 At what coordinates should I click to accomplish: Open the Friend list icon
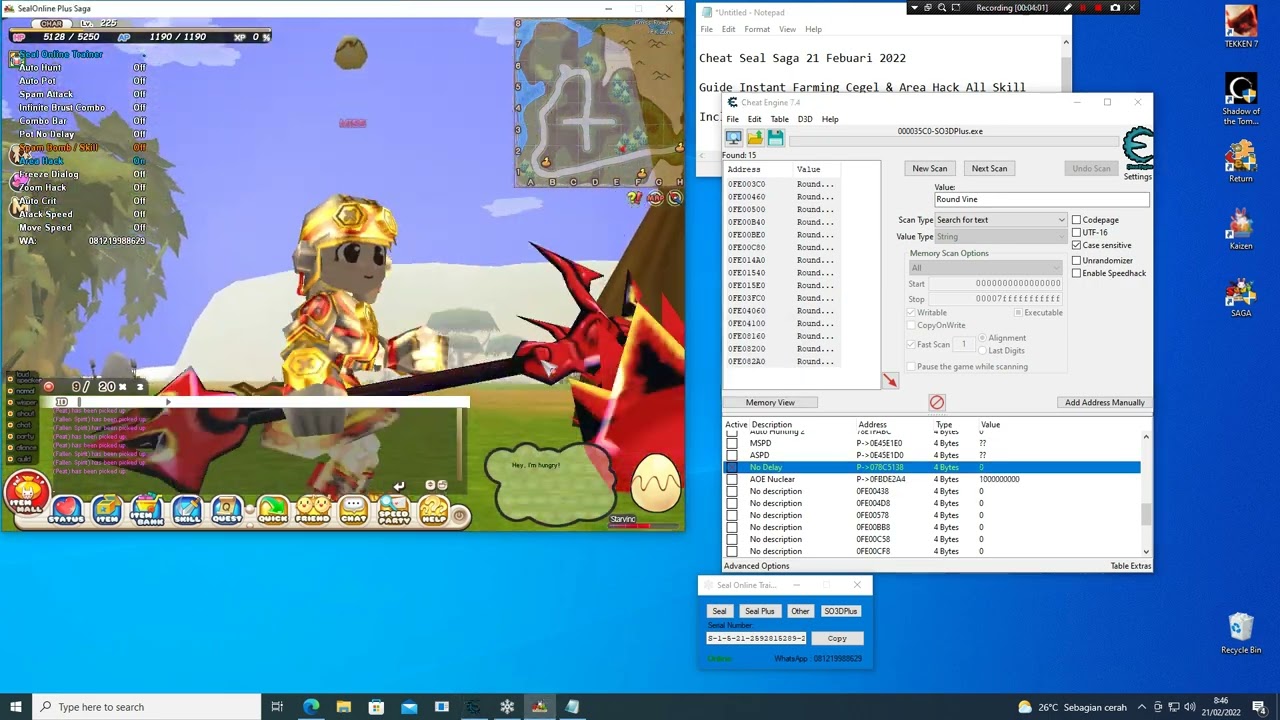pyautogui.click(x=312, y=511)
